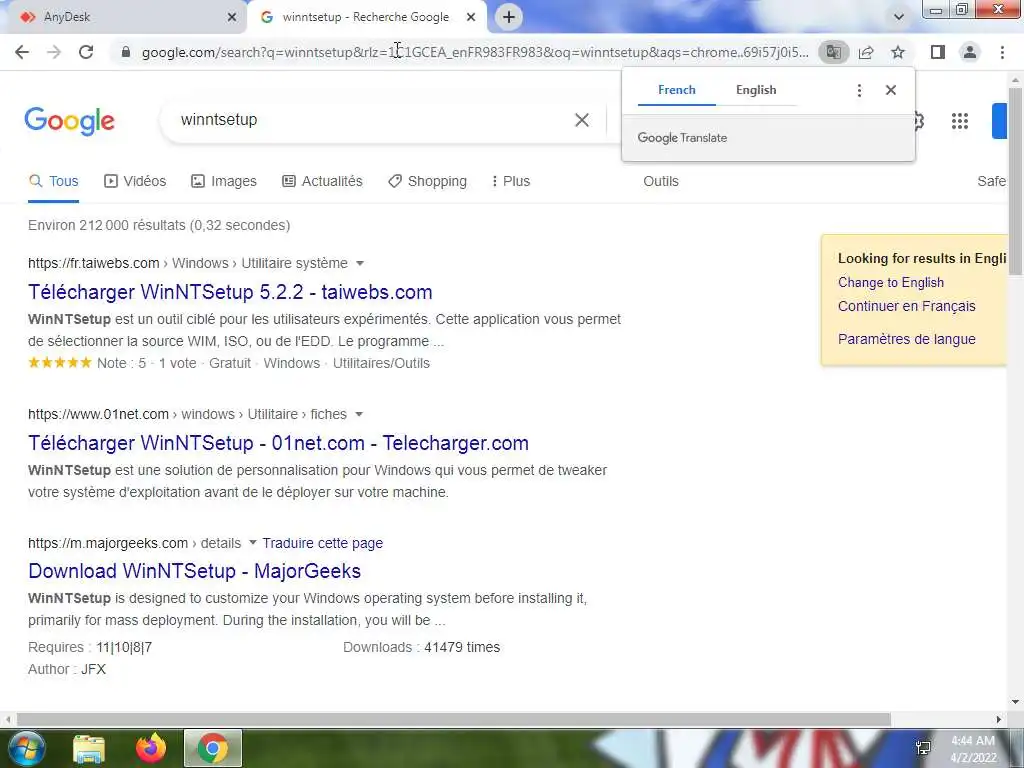Reload the current page
The image size is (1024, 768).
[86, 52]
